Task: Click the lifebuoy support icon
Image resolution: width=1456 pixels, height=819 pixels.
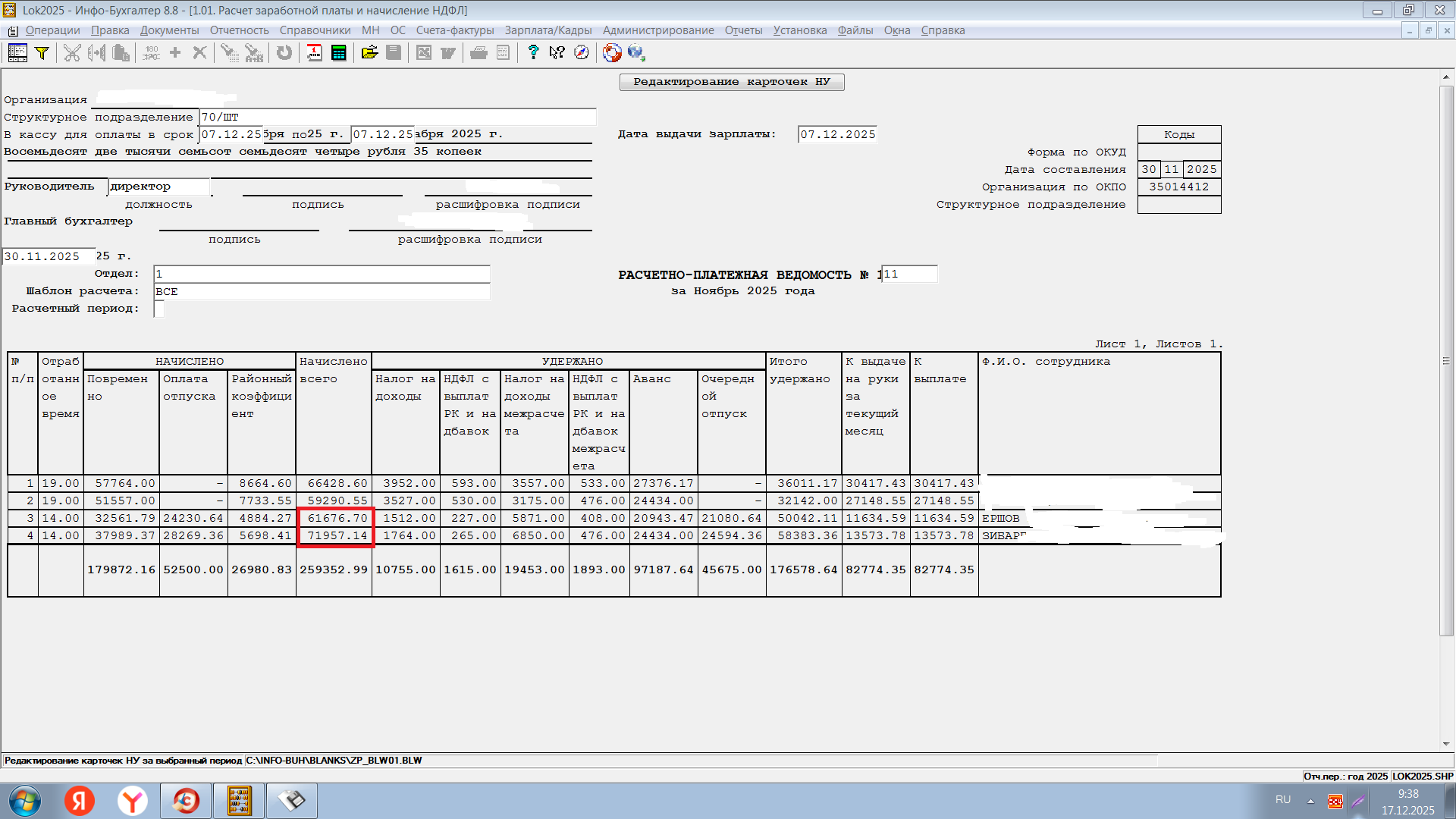Action: [612, 52]
